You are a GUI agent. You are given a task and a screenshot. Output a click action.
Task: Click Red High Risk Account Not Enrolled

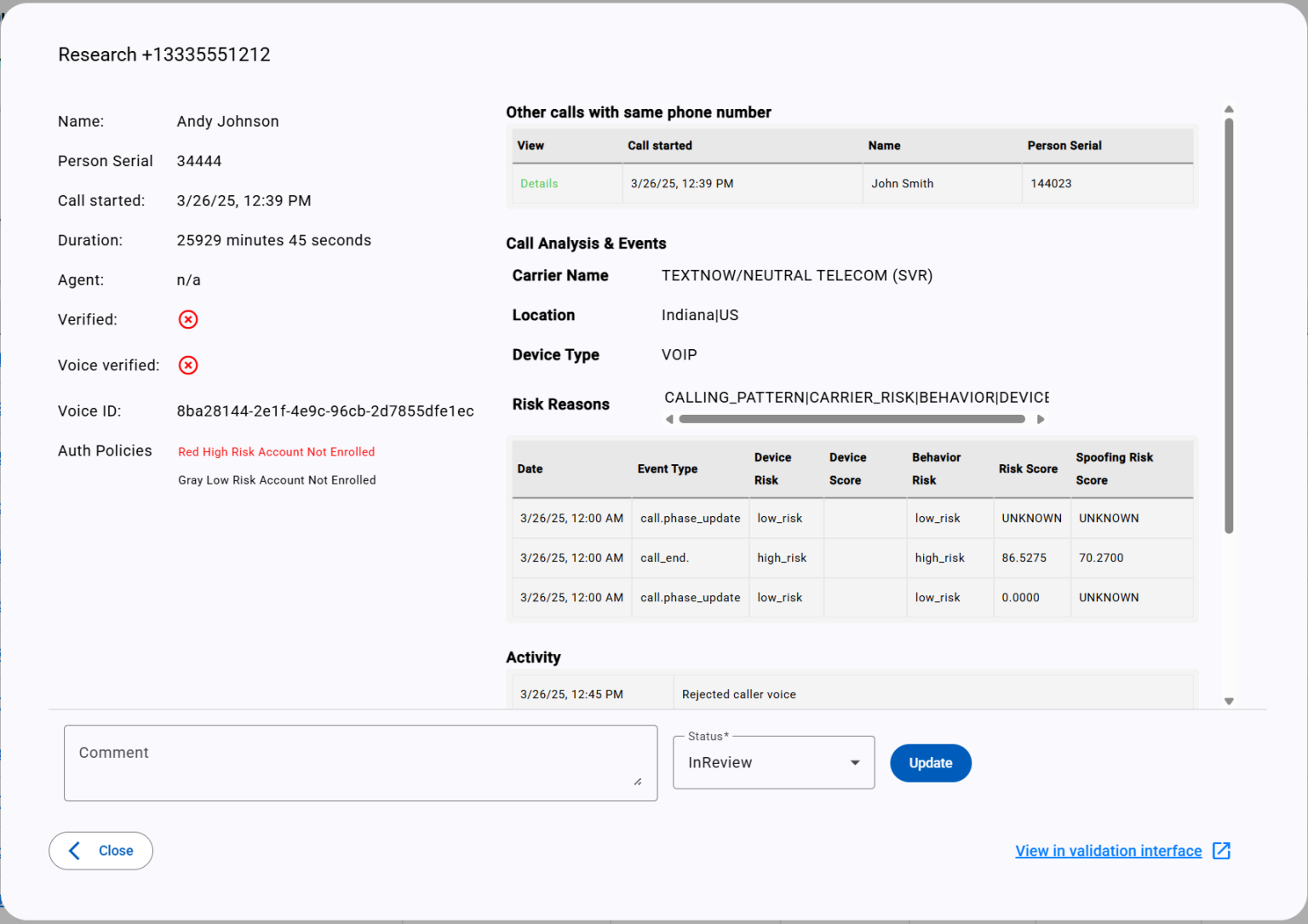pyautogui.click(x=276, y=452)
